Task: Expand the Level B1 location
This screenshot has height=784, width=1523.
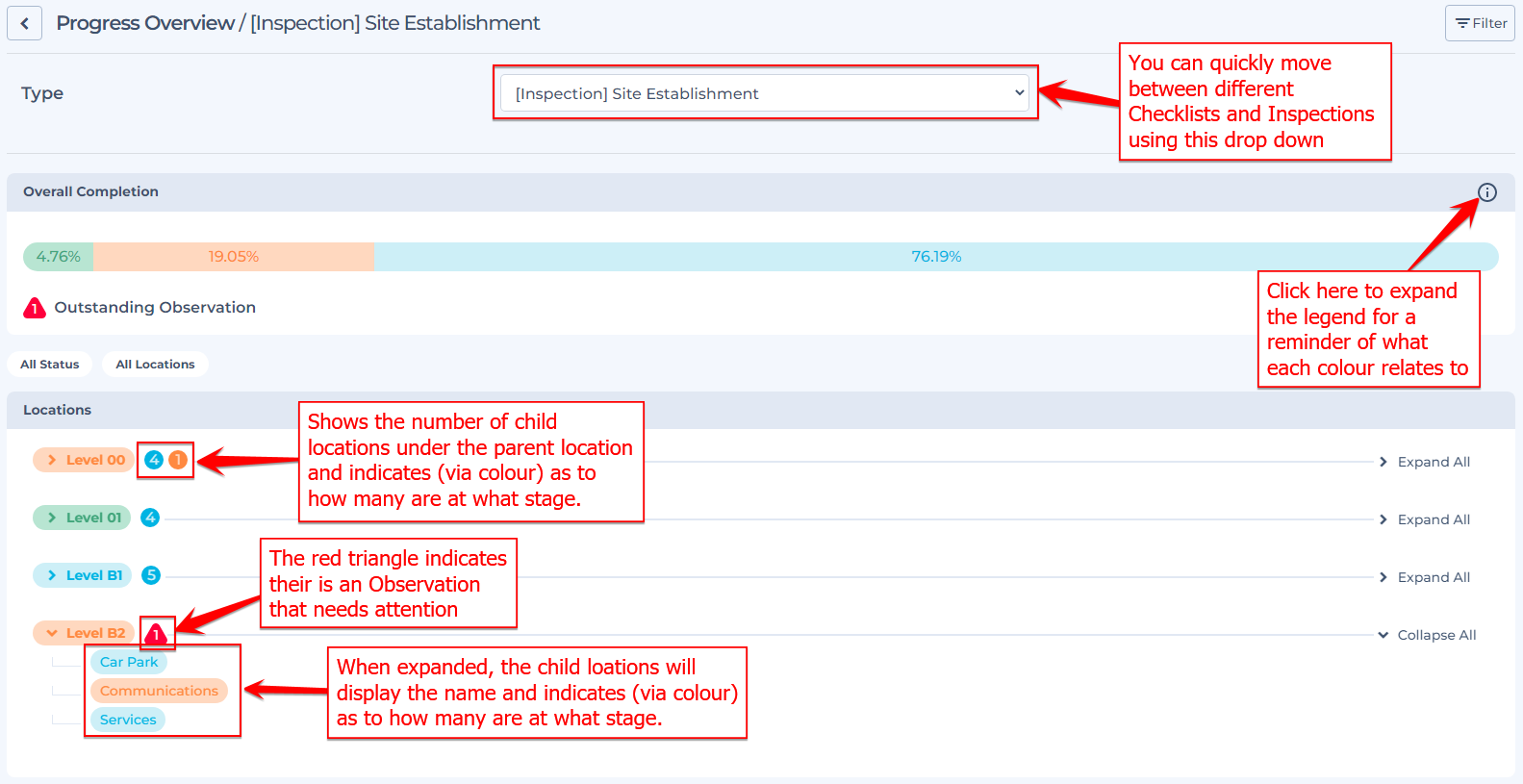Action: click(84, 575)
